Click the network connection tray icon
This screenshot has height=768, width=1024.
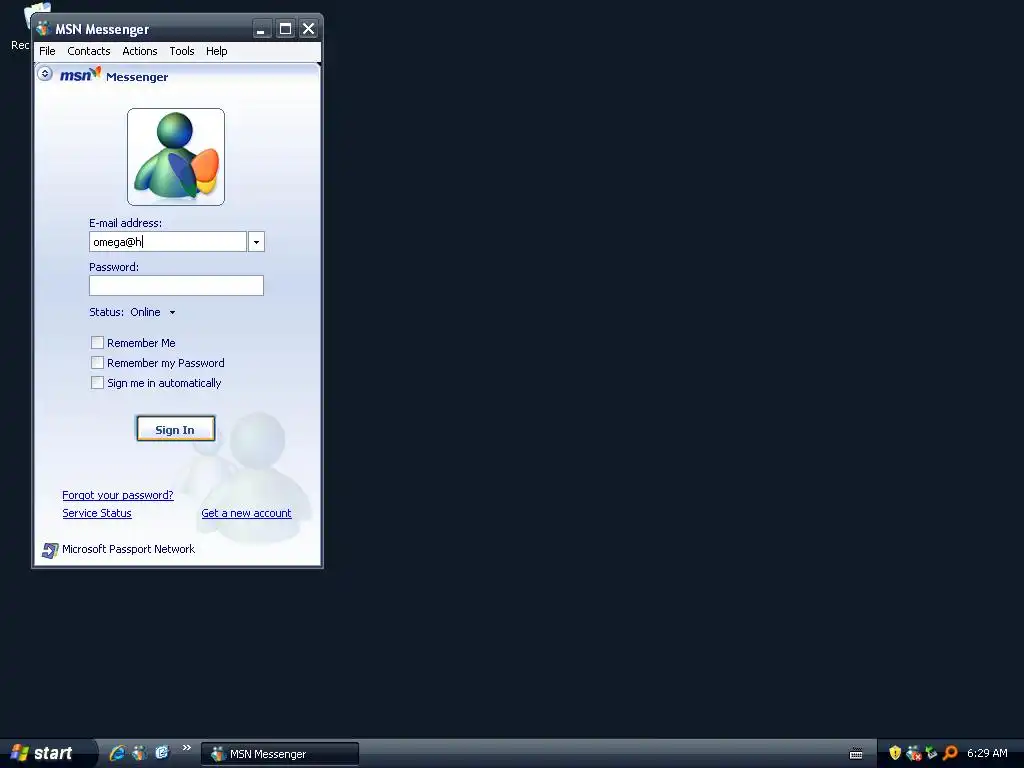pyautogui.click(x=932, y=753)
